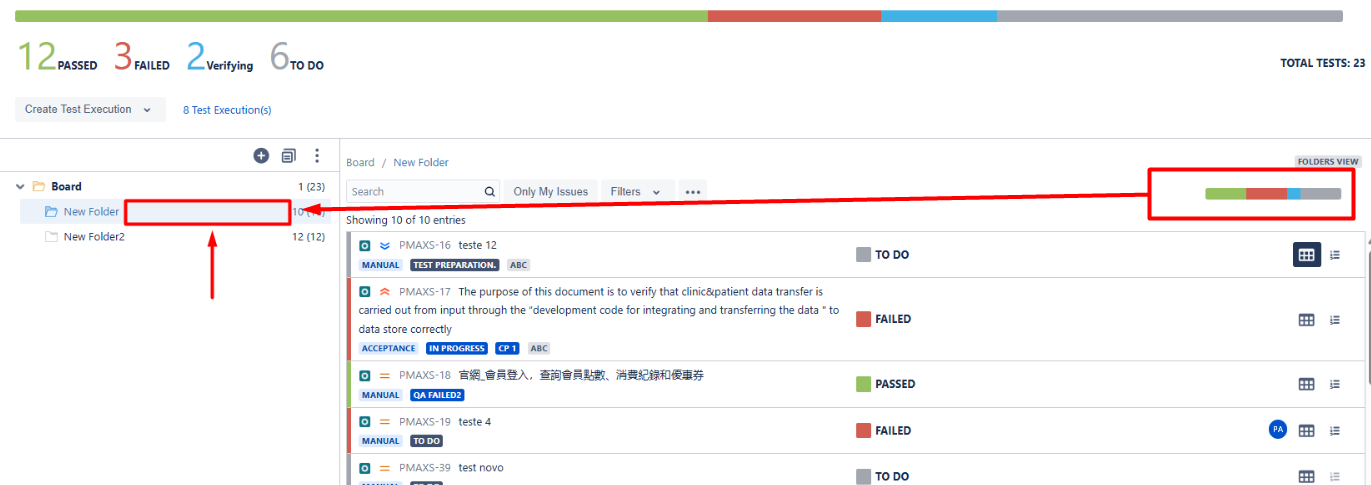1371x485 pixels.
Task: Click test type icon of PMAXS-18
Action: [x=365, y=375]
